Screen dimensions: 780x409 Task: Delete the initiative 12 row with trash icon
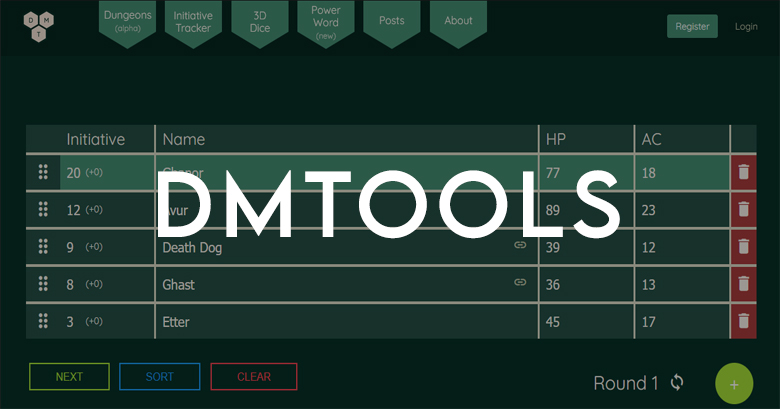(743, 209)
